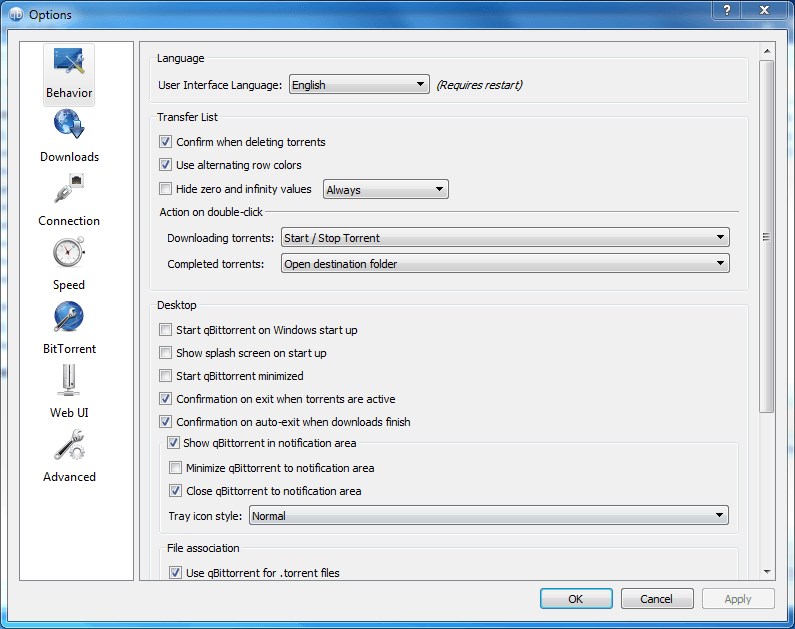Open the Downloads globe icon
Viewport: 795px width, 629px height.
69,125
